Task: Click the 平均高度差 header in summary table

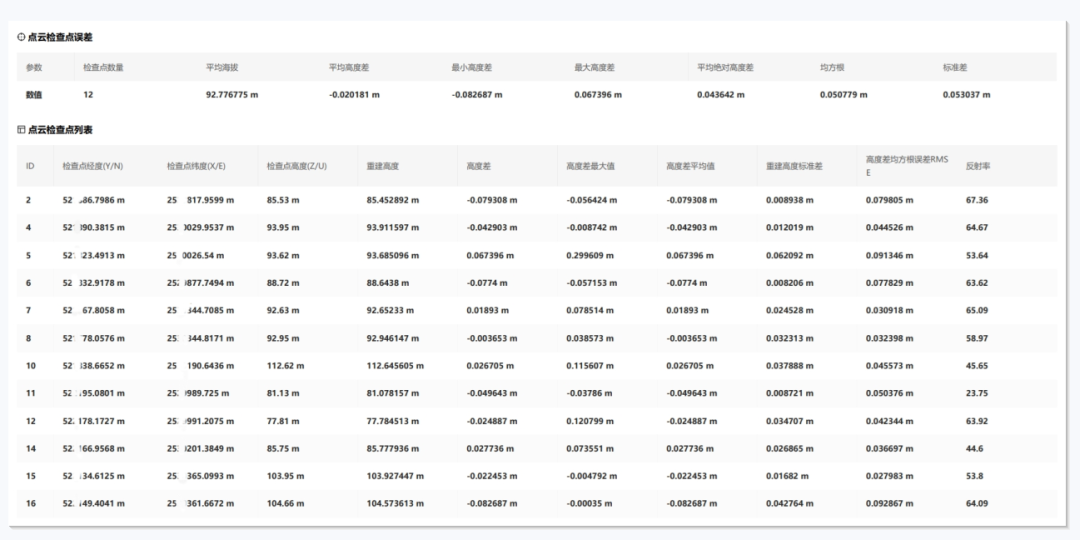Action: coord(349,68)
